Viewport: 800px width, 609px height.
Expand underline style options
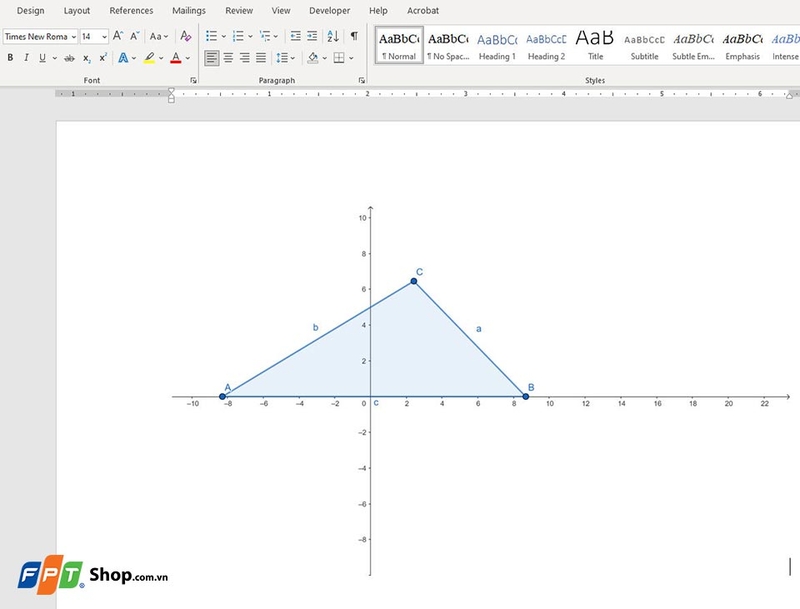pos(55,58)
